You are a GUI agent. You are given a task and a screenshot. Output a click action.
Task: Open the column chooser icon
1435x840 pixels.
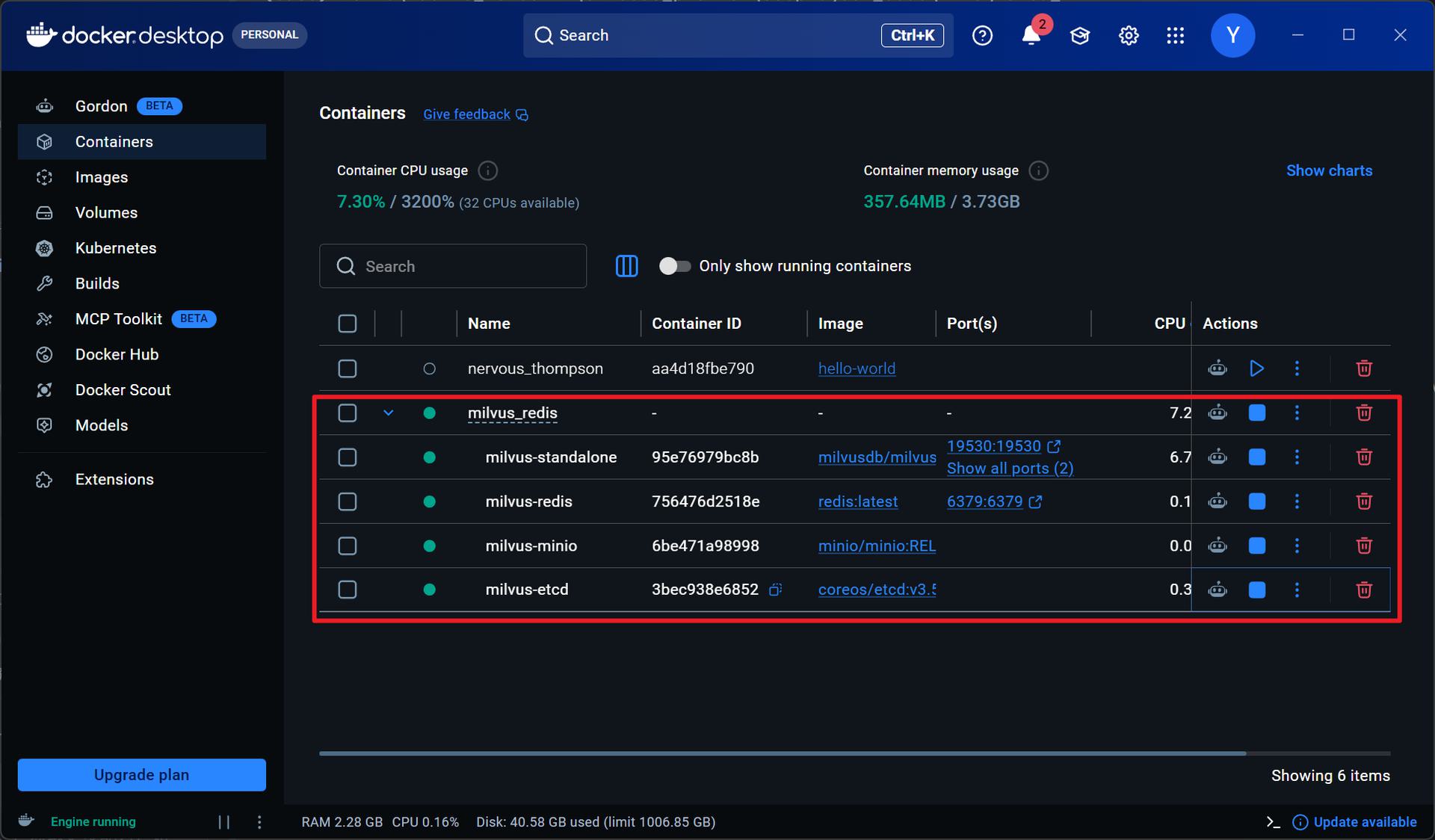coord(626,266)
